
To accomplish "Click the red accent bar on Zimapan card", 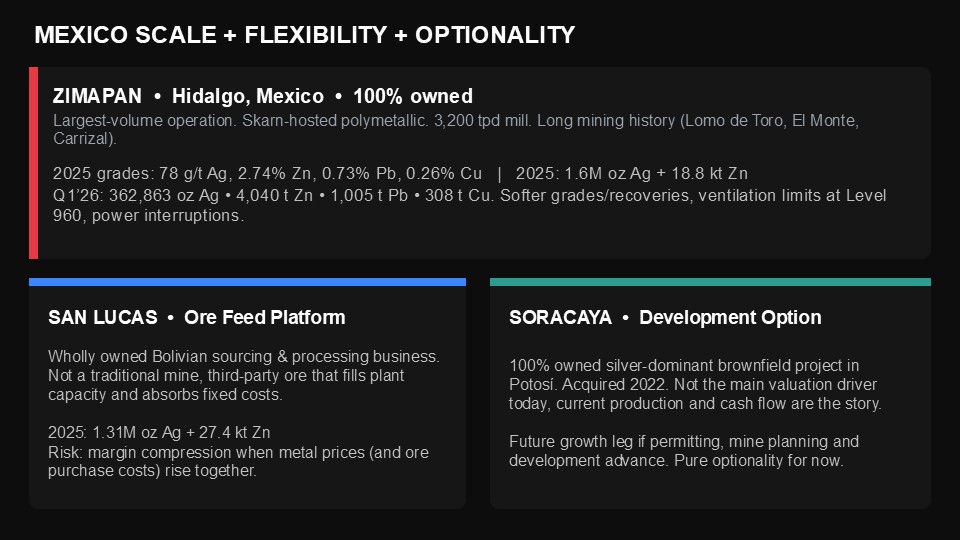I will click(x=34, y=162).
